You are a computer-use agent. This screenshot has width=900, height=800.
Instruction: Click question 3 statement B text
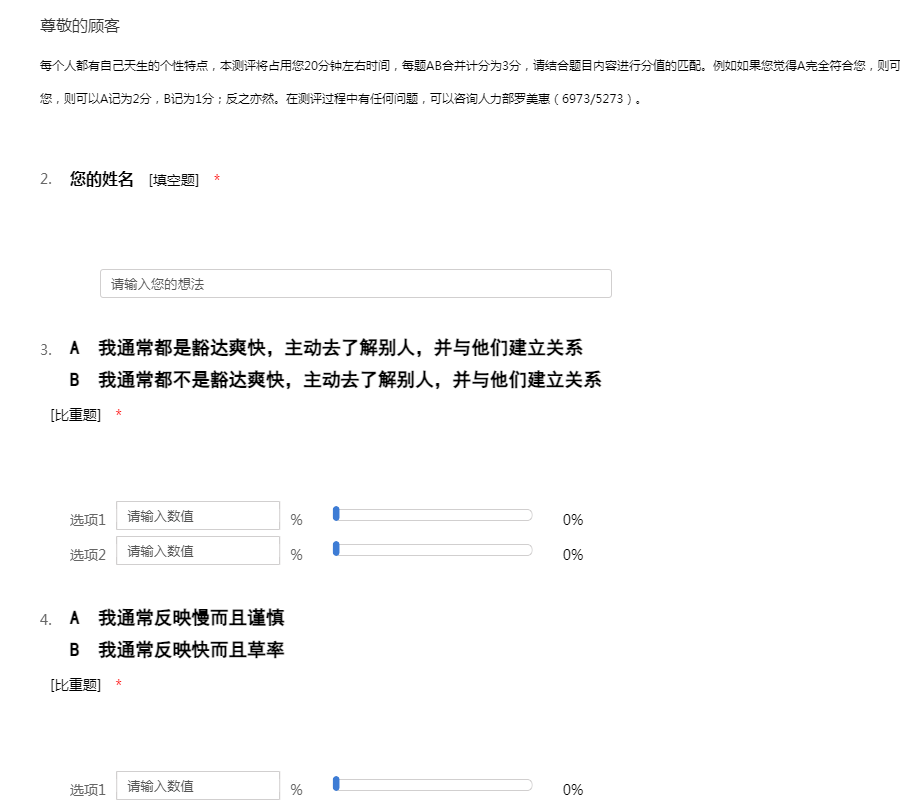pyautogui.click(x=350, y=380)
